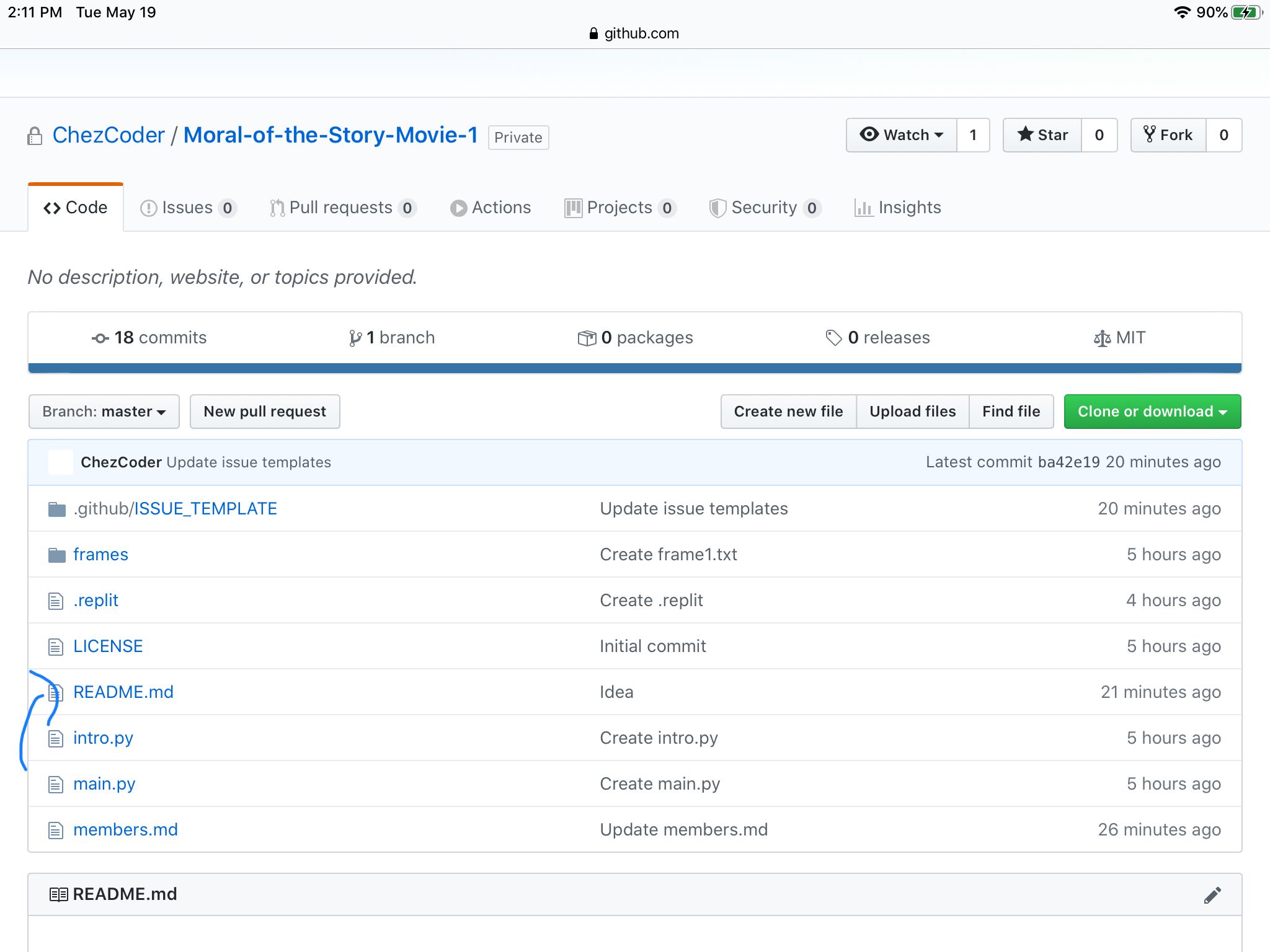The height and width of the screenshot is (952, 1270).
Task: Open the Actions tab
Action: tap(491, 208)
